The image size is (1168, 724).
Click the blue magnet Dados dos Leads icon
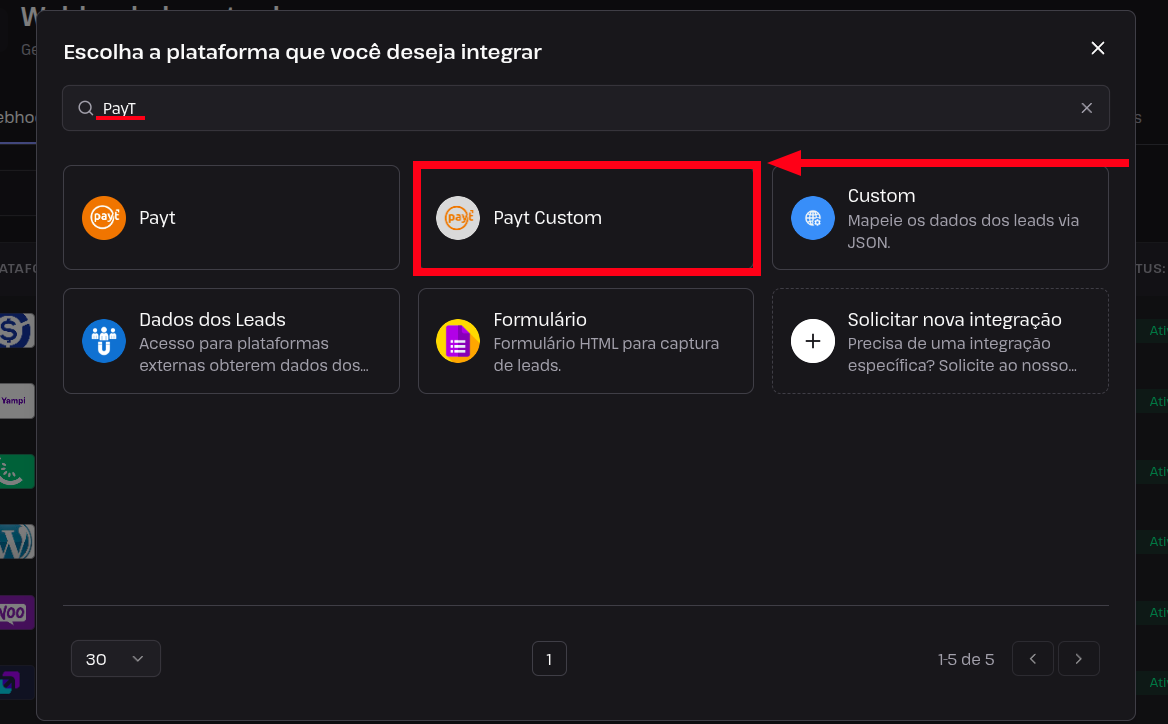[104, 341]
